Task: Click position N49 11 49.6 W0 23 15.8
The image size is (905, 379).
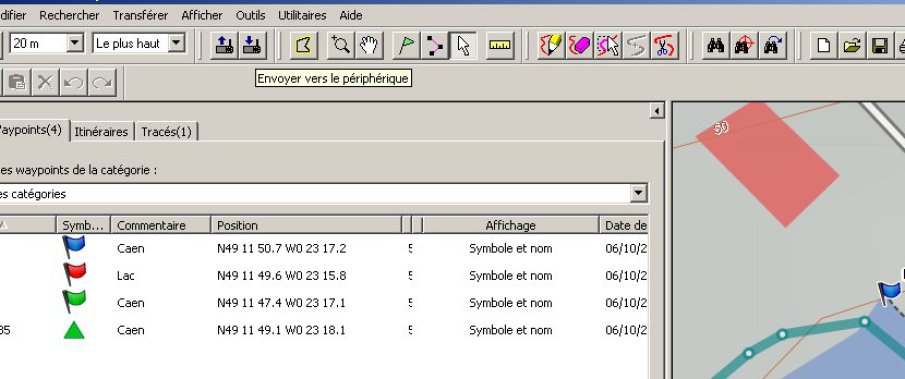Action: (282, 276)
